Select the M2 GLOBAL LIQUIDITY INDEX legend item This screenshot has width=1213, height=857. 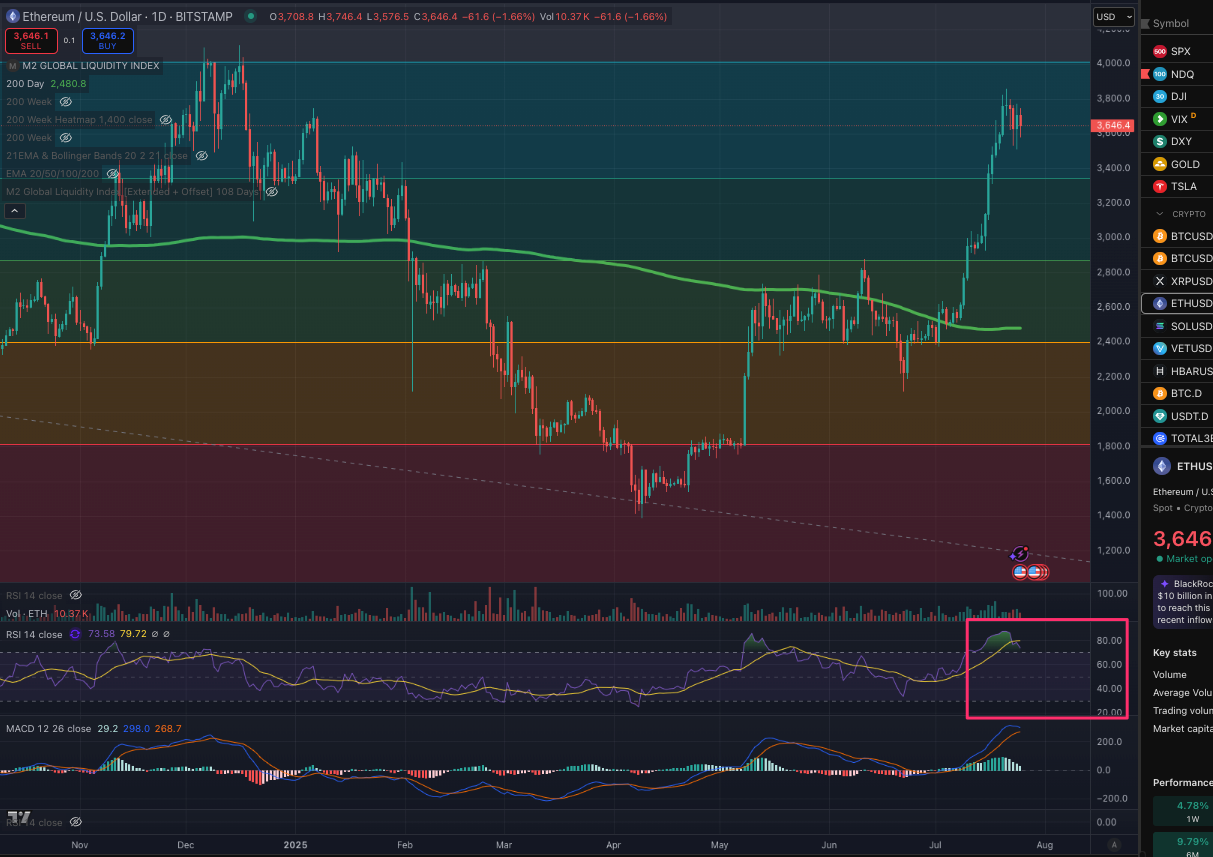tap(90, 66)
